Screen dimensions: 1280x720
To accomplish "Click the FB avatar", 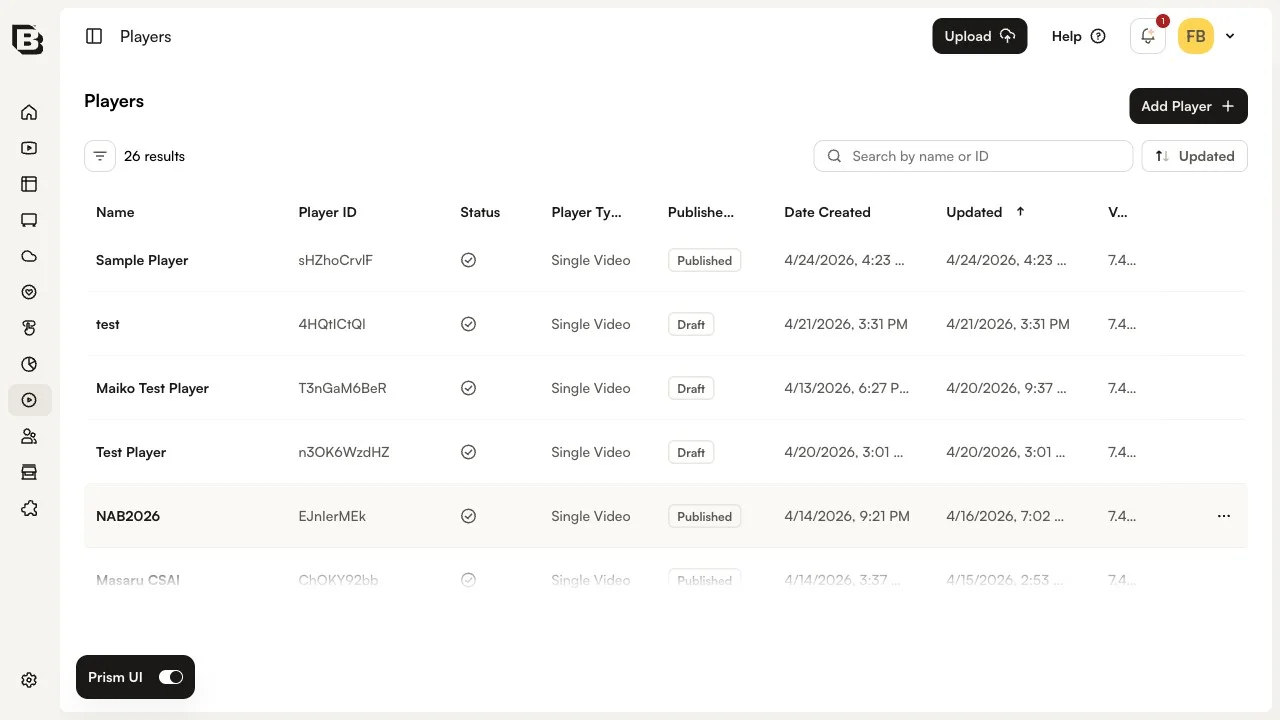I will (1196, 36).
